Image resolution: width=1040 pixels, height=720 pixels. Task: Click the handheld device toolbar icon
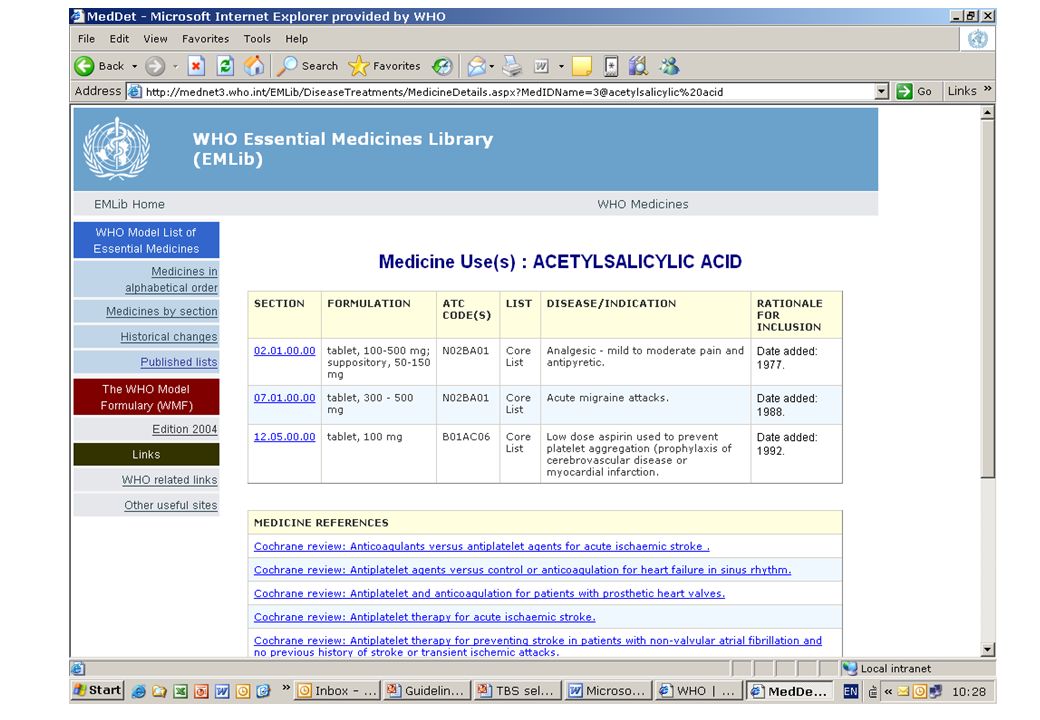click(611, 66)
